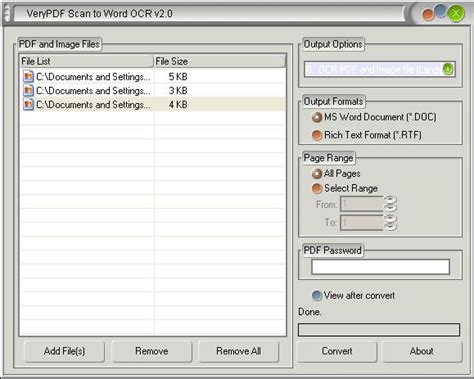Open the title bar grip menu icon
Viewport: 474px width, 379px height.
tap(7, 14)
